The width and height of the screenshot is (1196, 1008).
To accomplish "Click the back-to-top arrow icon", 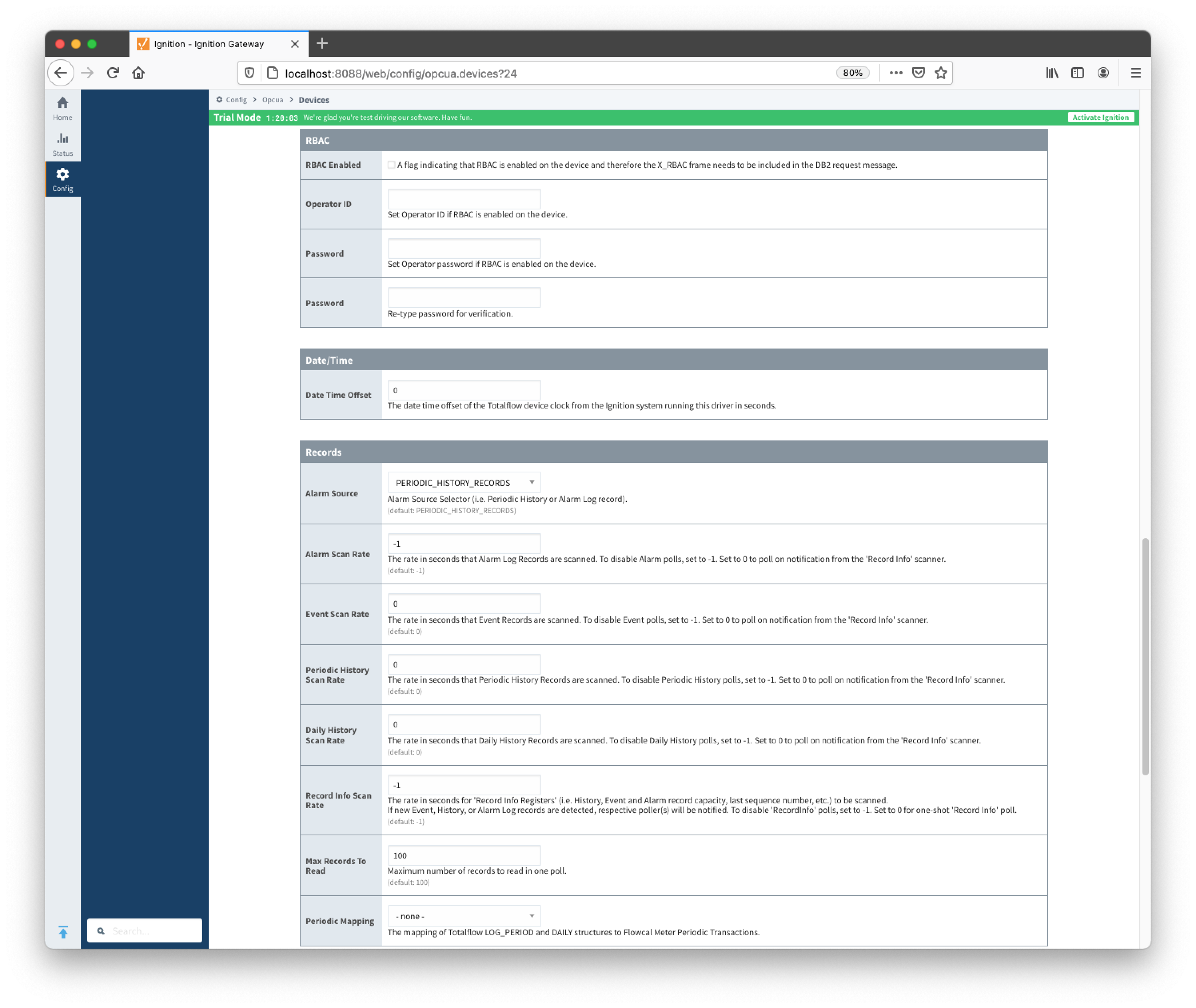I will (64, 931).
